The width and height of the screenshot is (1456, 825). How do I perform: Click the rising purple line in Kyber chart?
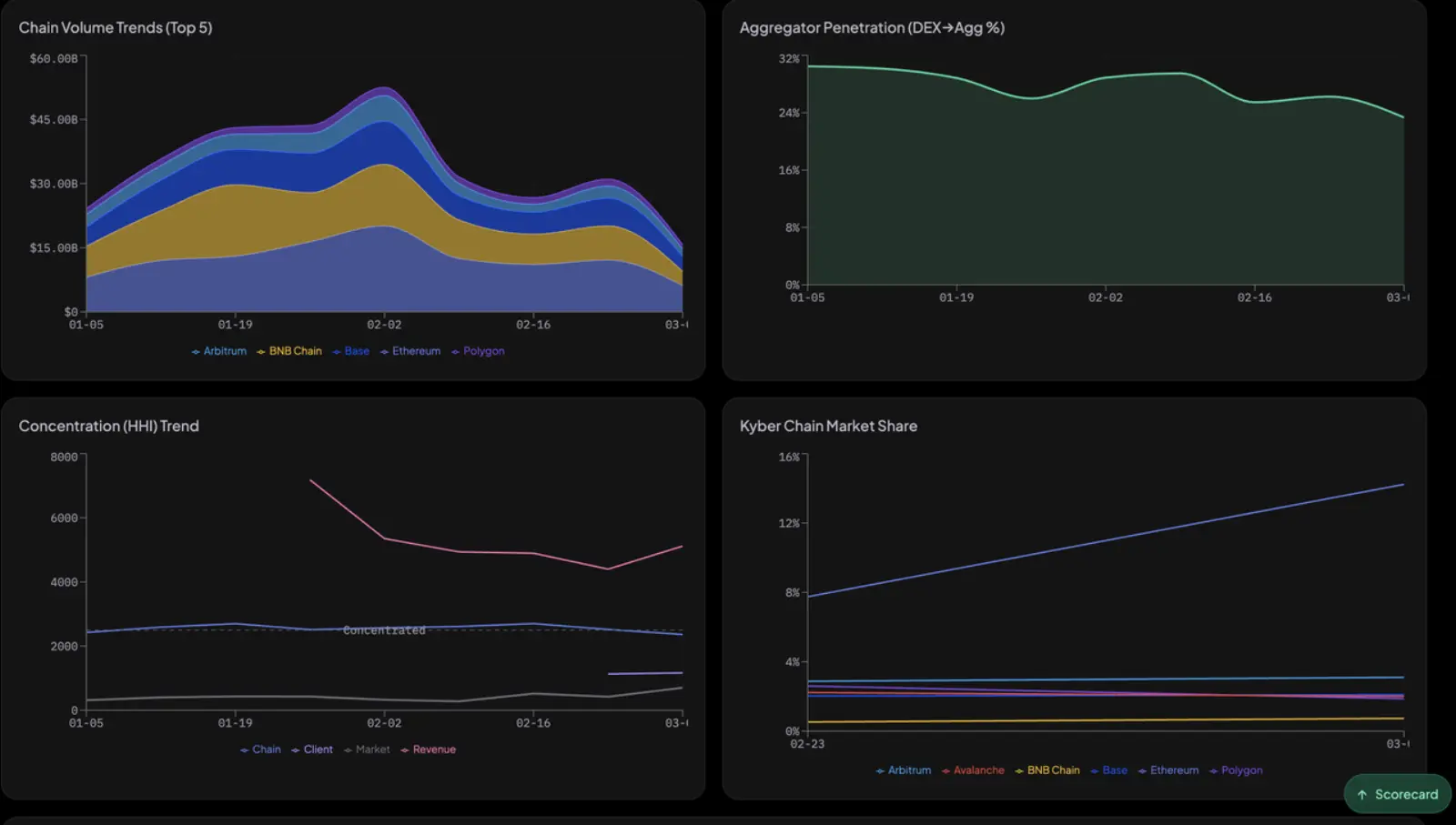click(1106, 540)
